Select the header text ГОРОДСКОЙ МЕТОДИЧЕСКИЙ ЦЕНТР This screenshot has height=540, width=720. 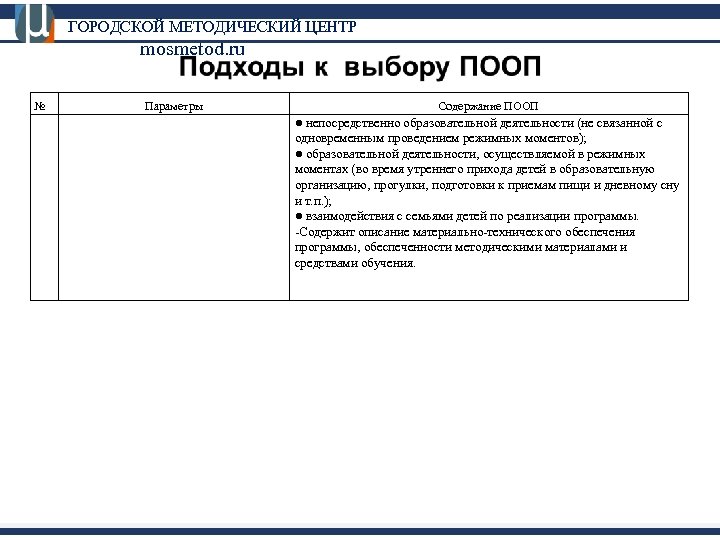(212, 27)
